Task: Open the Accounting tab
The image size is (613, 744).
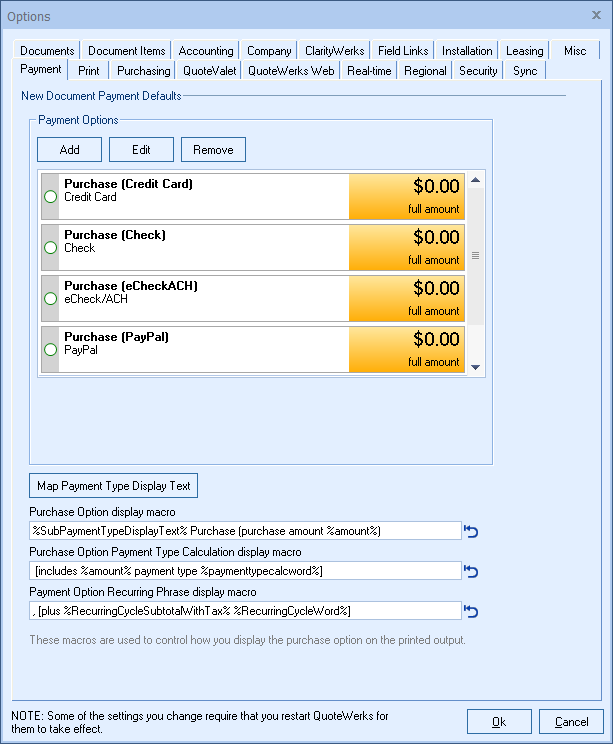Action: click(206, 51)
